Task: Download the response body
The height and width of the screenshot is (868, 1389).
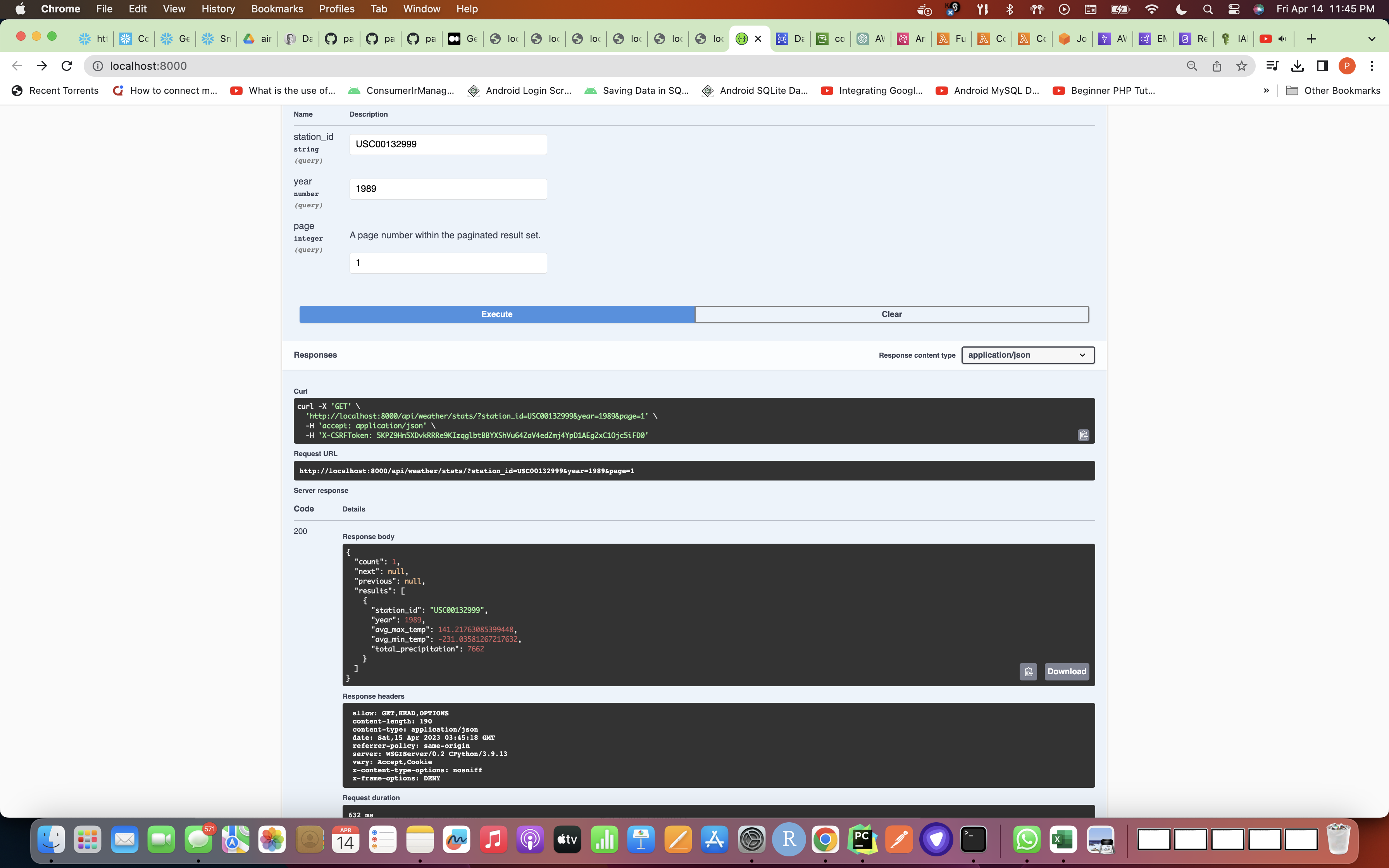Action: [x=1066, y=672]
